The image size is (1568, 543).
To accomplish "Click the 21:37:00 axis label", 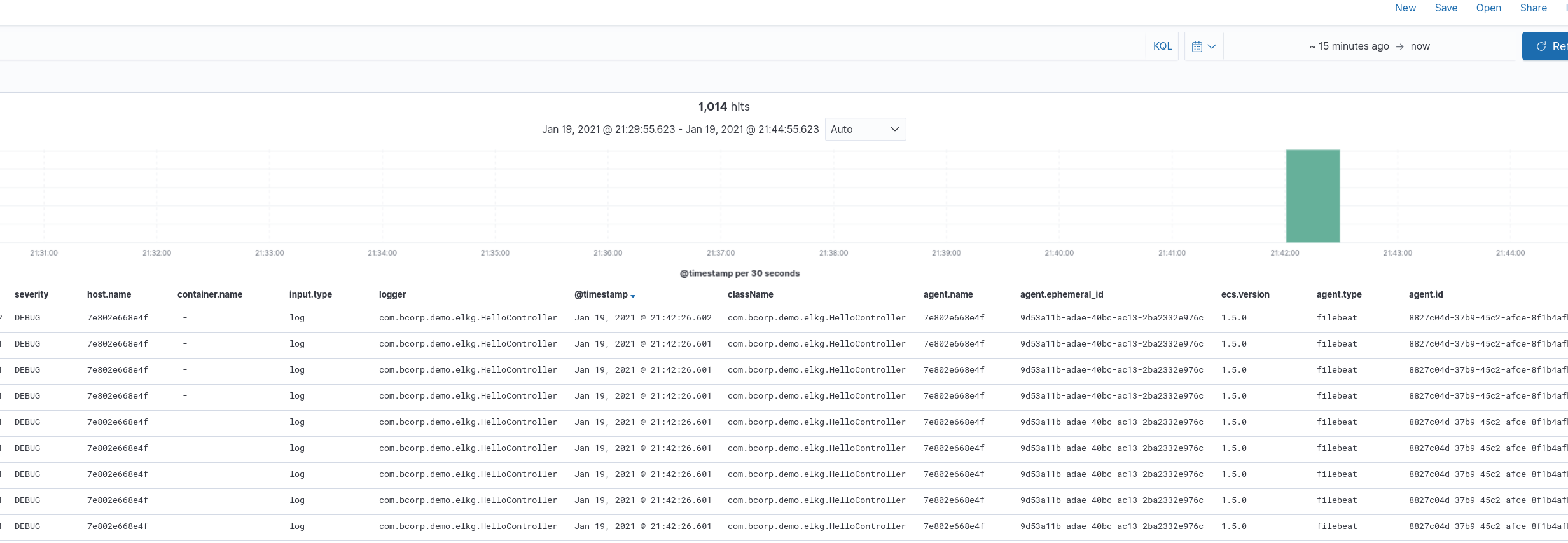I will point(721,253).
